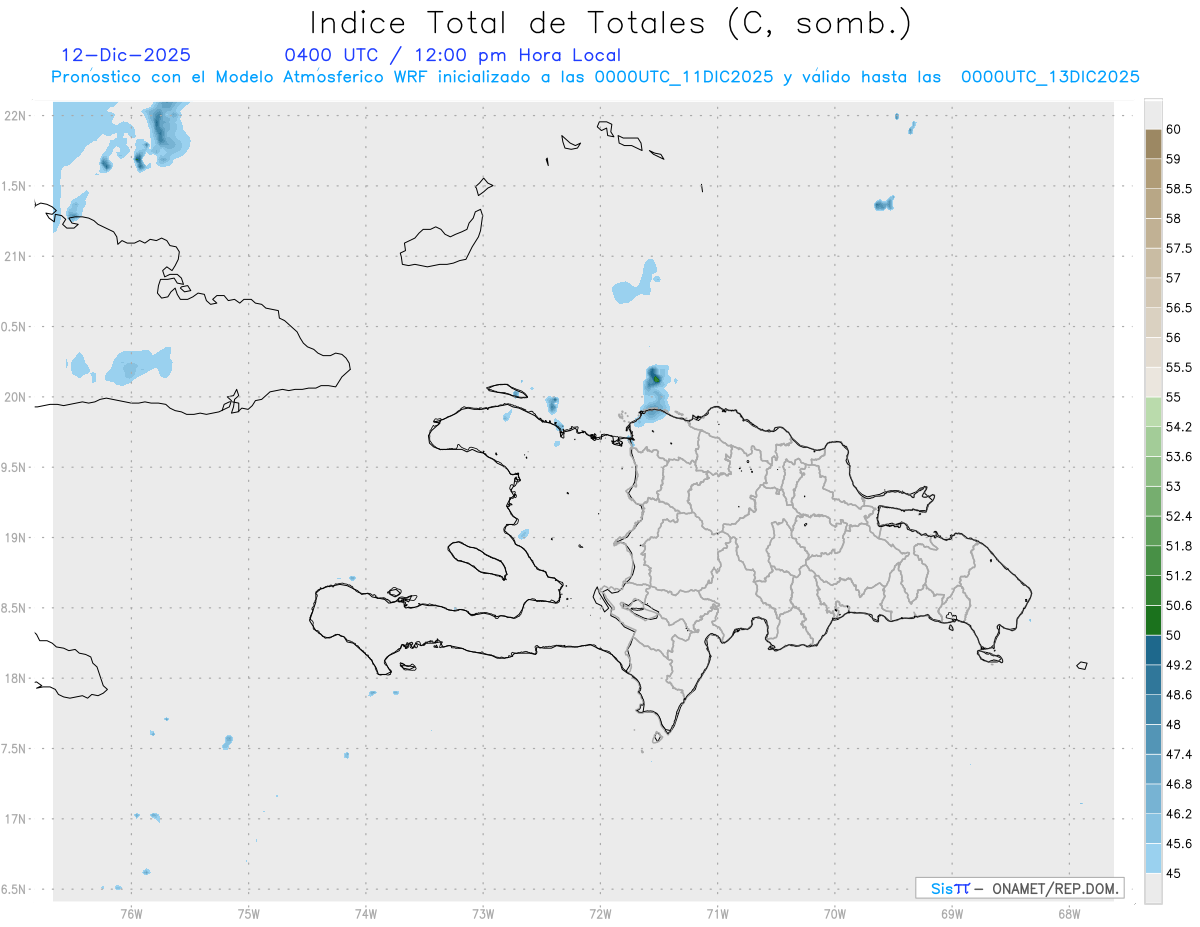Pick the pale beige swatch between 55 and 55.5
Viewport: 1200px width, 927px height.
pos(1153,382)
